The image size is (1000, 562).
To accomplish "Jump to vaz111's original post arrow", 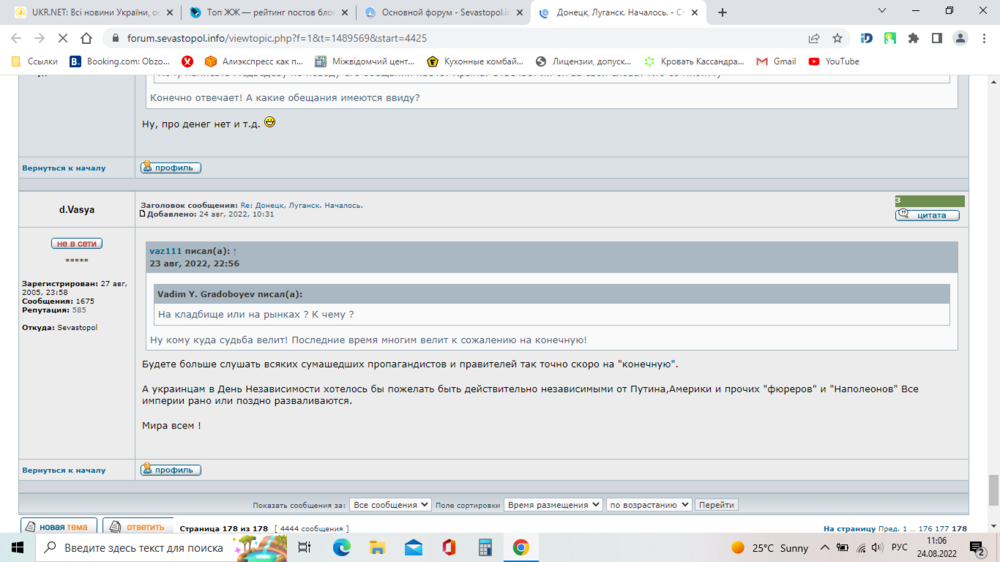I will click(x=235, y=251).
